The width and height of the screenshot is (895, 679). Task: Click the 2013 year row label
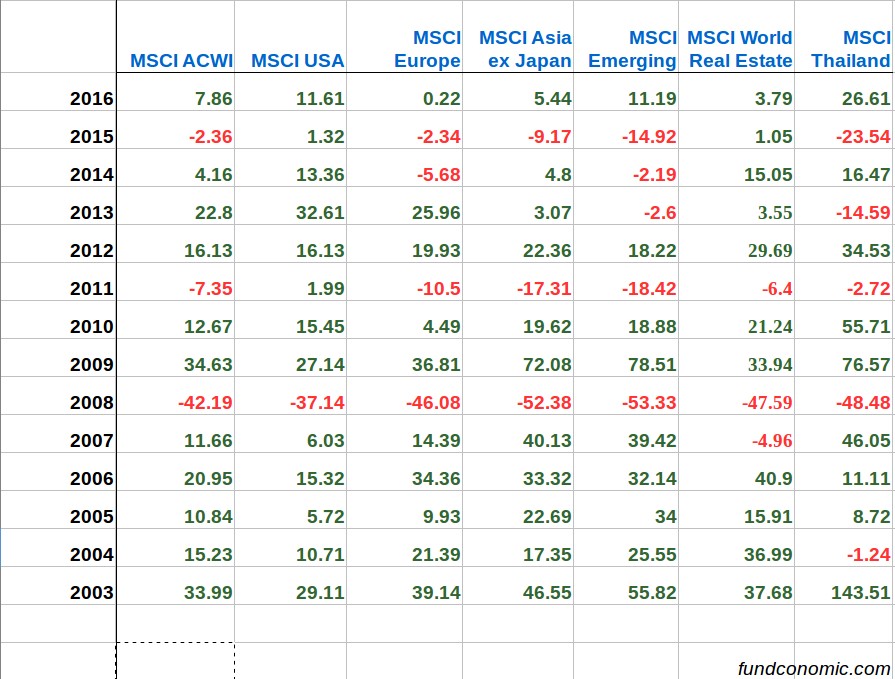point(92,213)
